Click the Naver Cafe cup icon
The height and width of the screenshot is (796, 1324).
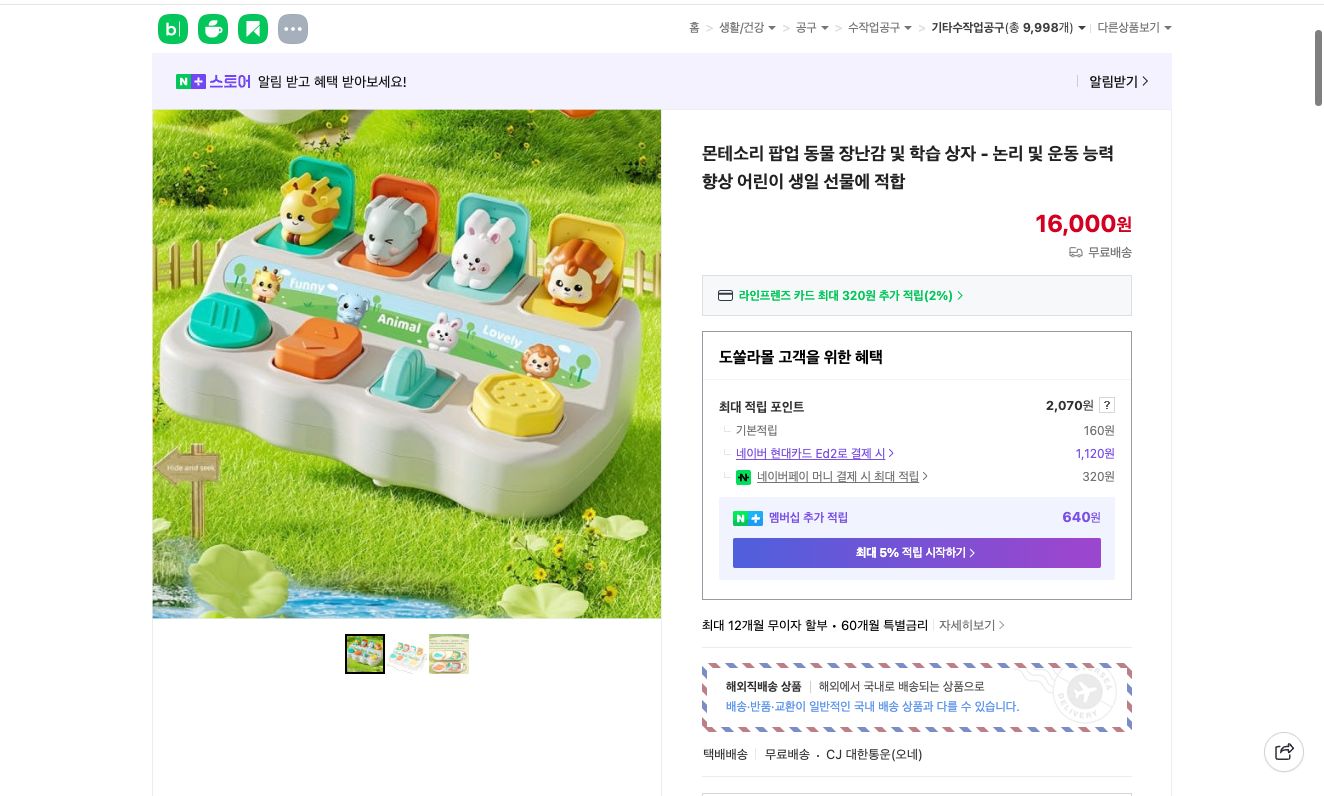[213, 29]
